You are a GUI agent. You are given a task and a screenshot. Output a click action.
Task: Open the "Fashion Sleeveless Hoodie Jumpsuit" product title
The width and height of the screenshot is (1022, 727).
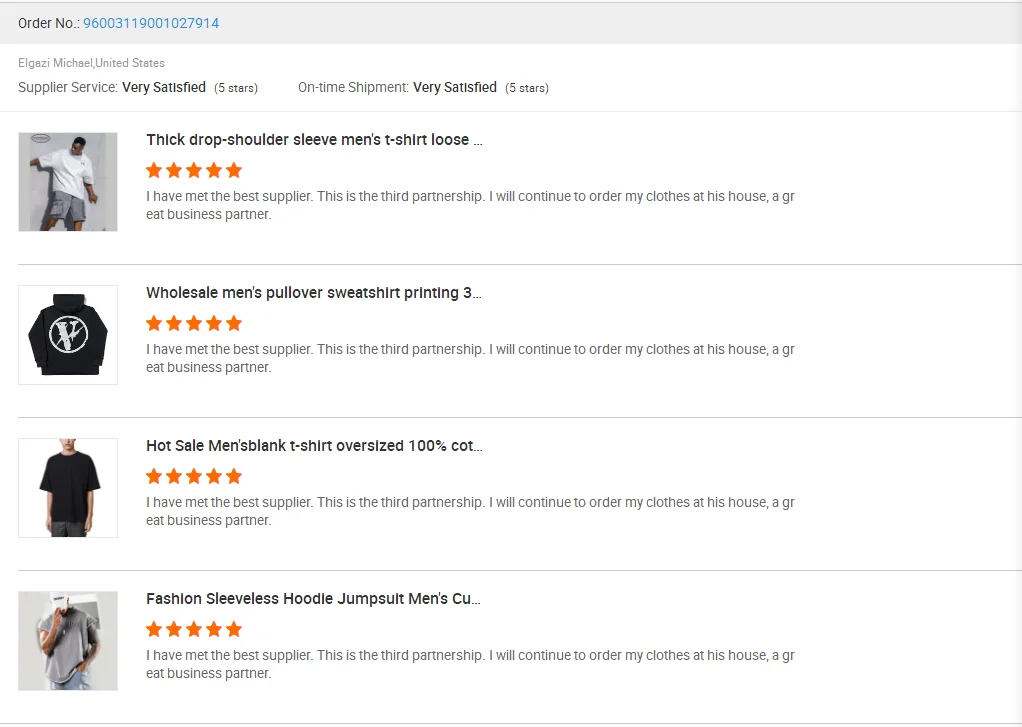pos(314,599)
